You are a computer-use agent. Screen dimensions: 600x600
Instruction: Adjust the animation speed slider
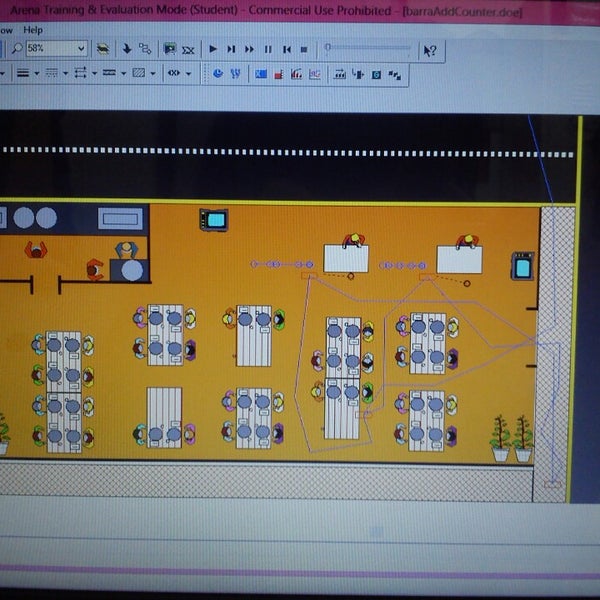tap(368, 48)
